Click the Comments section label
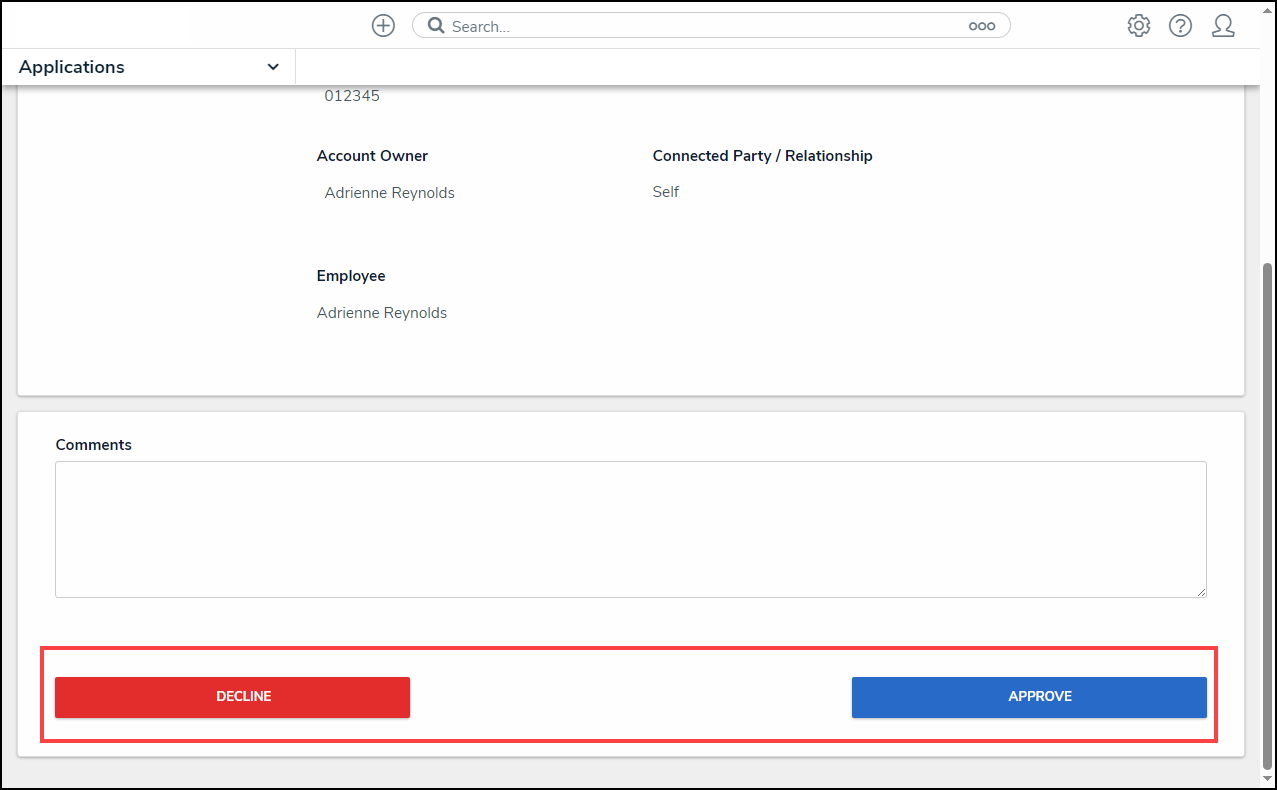Viewport: 1277px width, 790px height. [93, 445]
